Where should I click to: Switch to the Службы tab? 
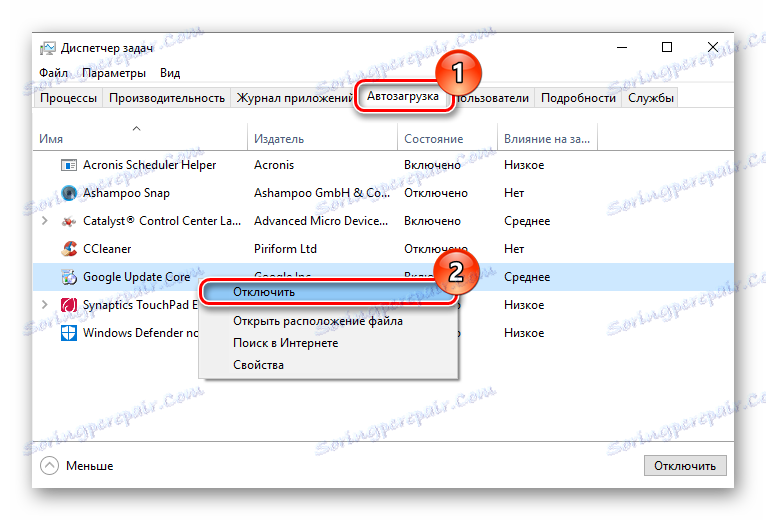point(651,98)
